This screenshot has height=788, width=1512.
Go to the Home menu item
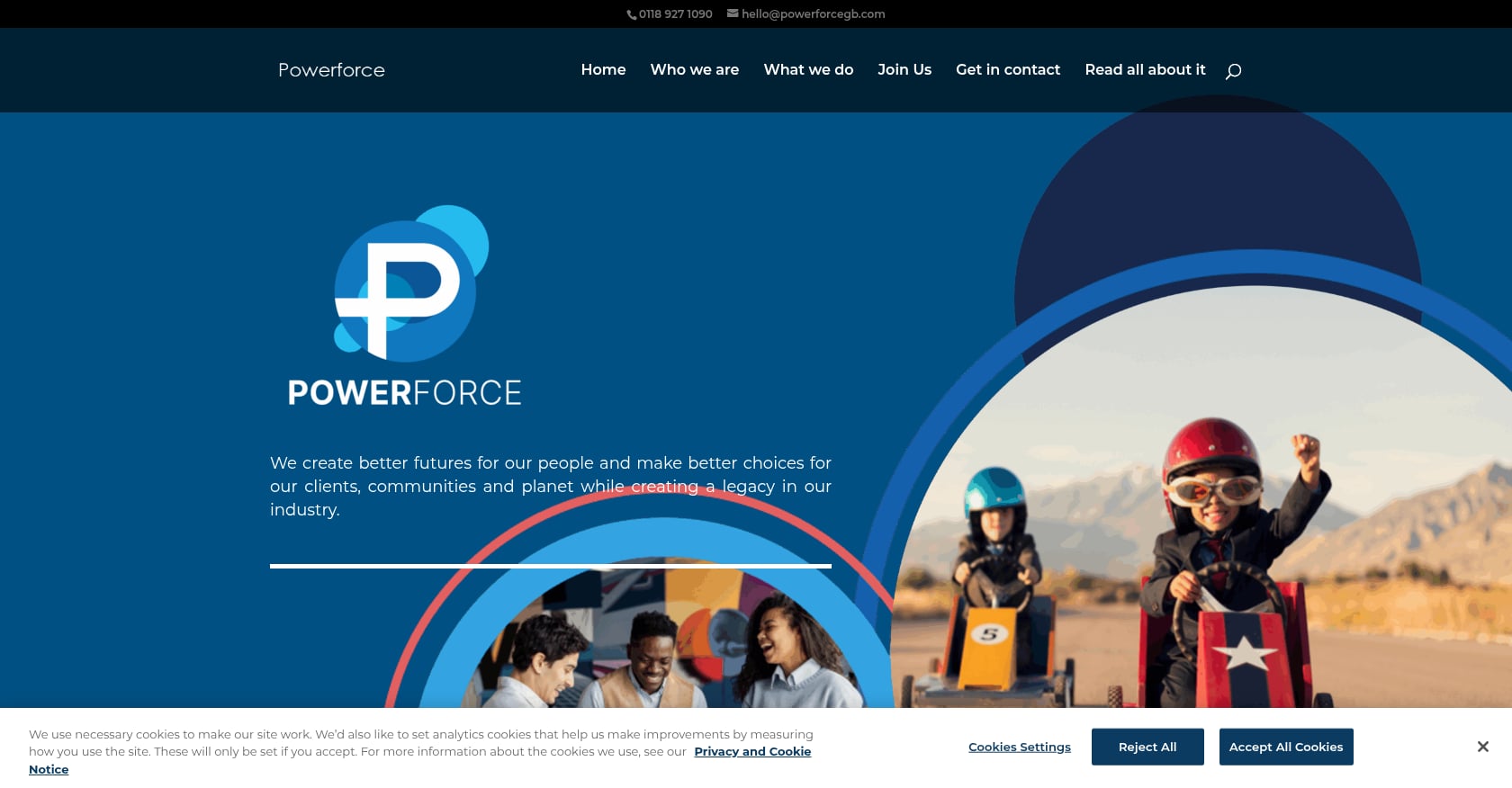coord(603,69)
